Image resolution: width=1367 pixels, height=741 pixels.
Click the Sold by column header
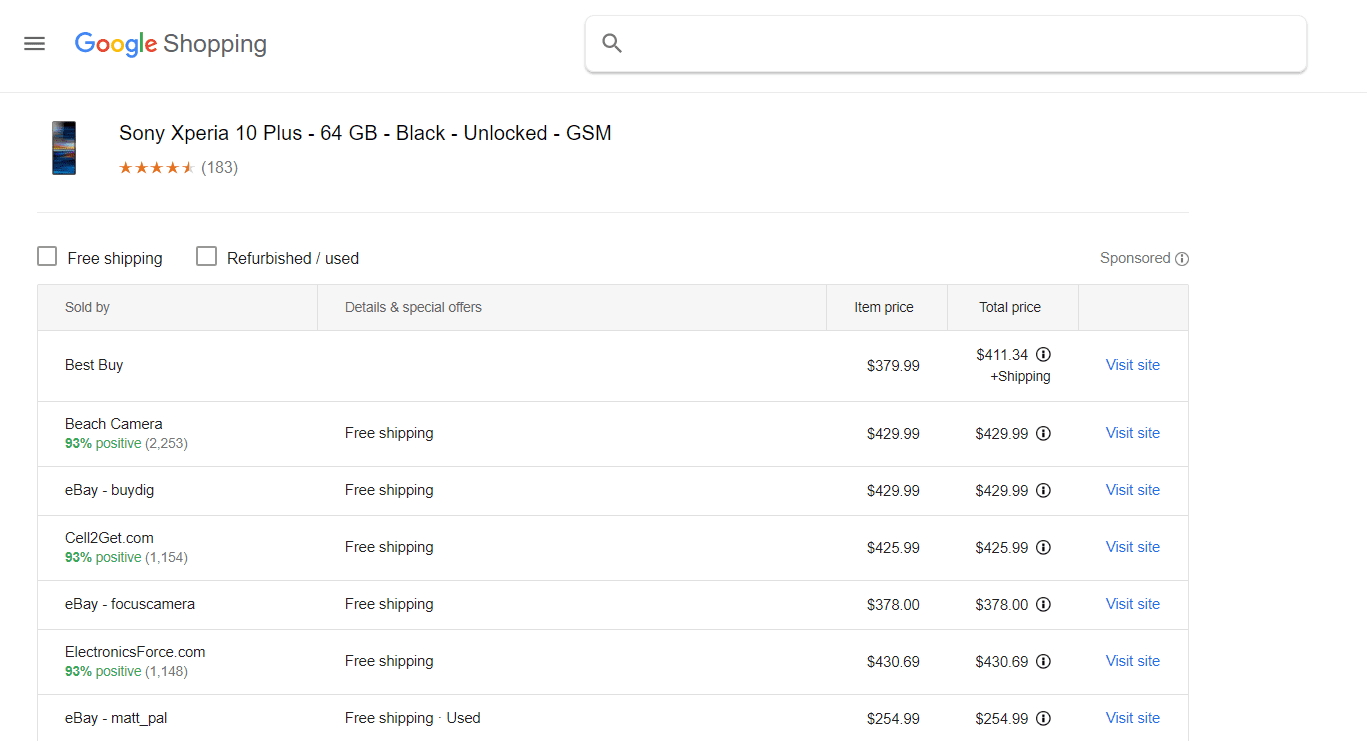(x=87, y=307)
